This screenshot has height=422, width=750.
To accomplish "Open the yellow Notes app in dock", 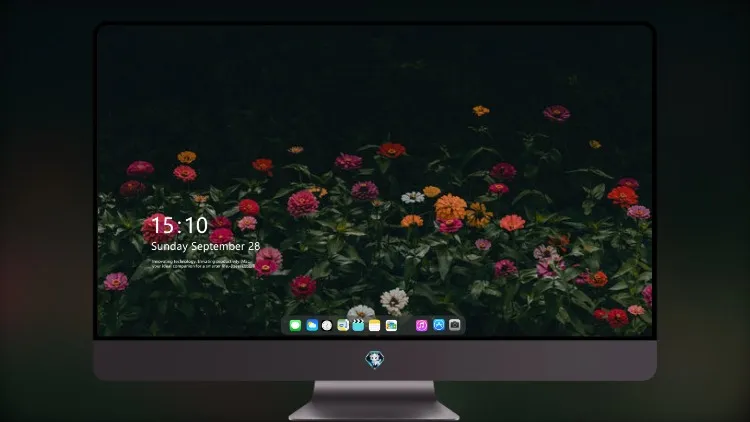I will tap(375, 325).
